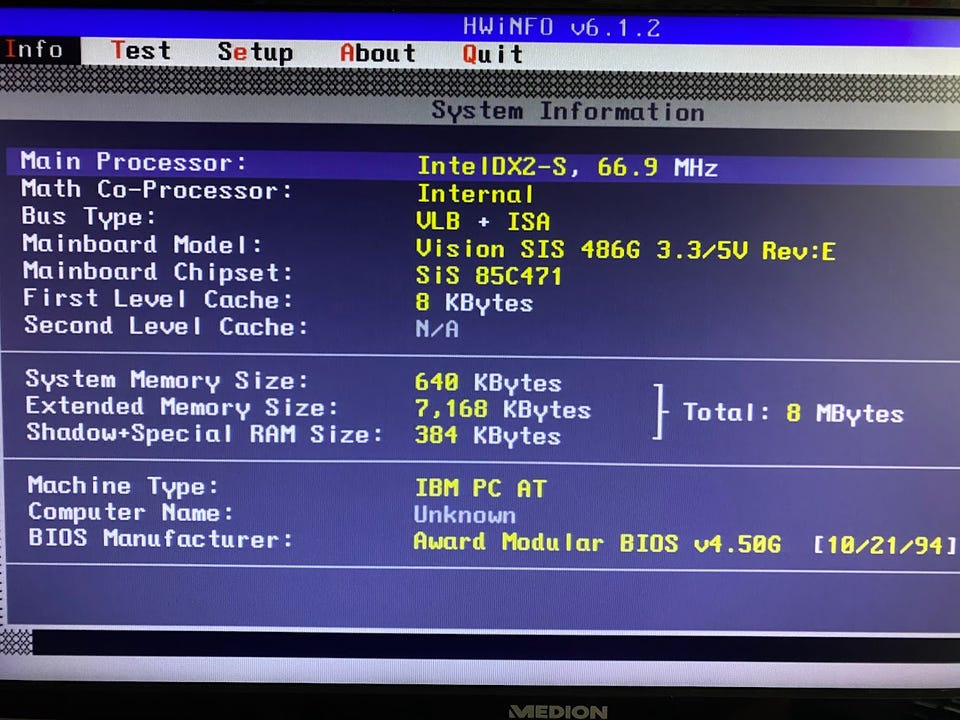This screenshot has height=720, width=960.
Task: Click the Extended Memory Size label
Action: pyautogui.click(x=182, y=407)
